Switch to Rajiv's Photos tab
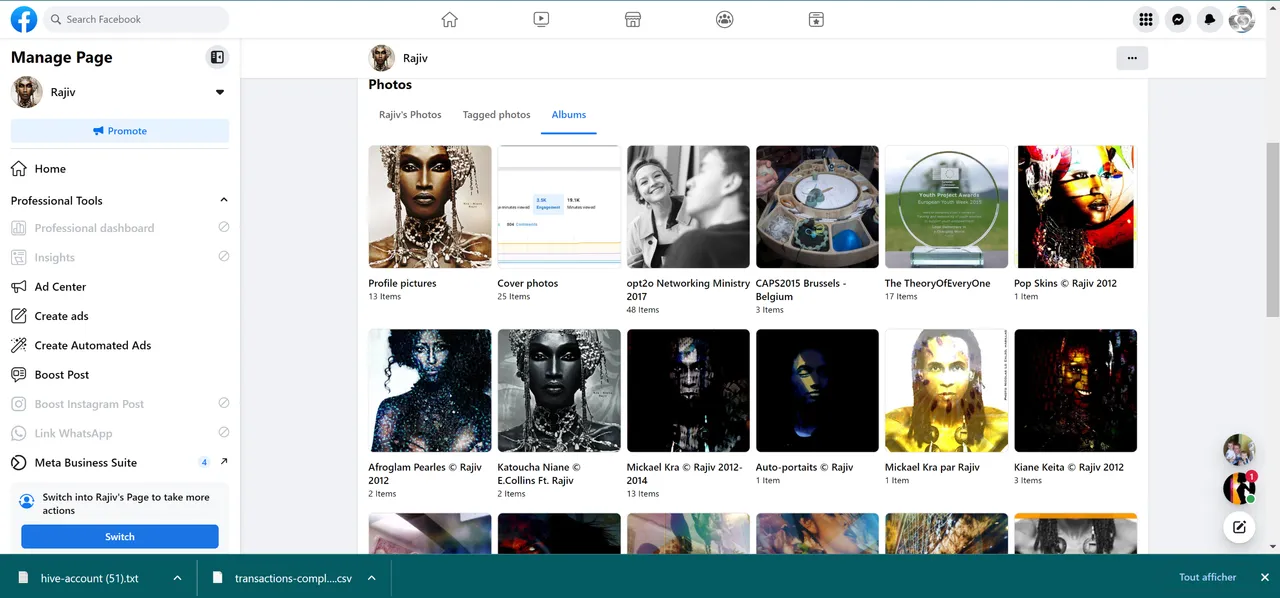Screen dimensions: 1280x598 [410, 115]
